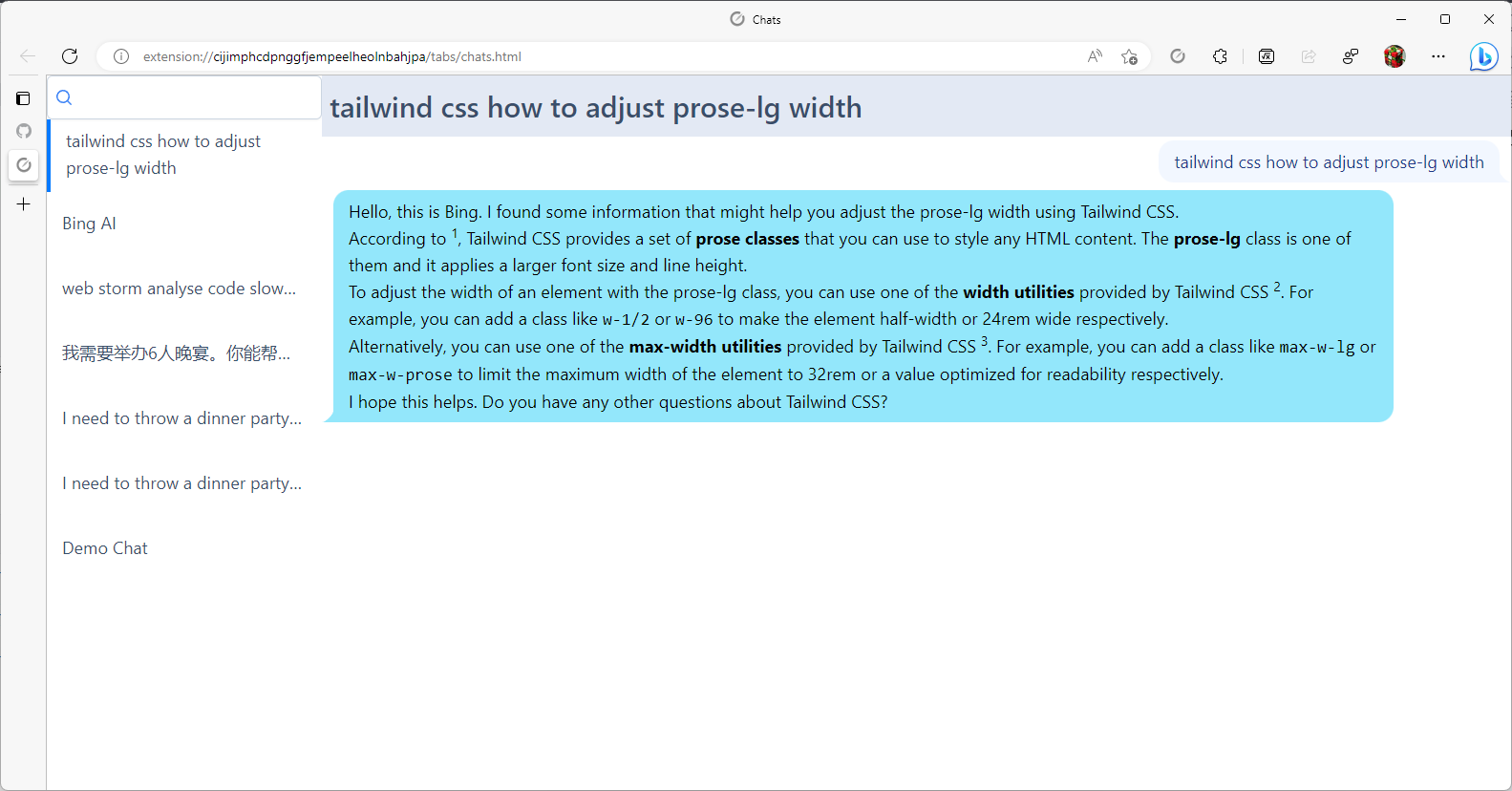Image resolution: width=1512 pixels, height=791 pixels.
Task: Click the 'Chats' window title
Action: 766,19
